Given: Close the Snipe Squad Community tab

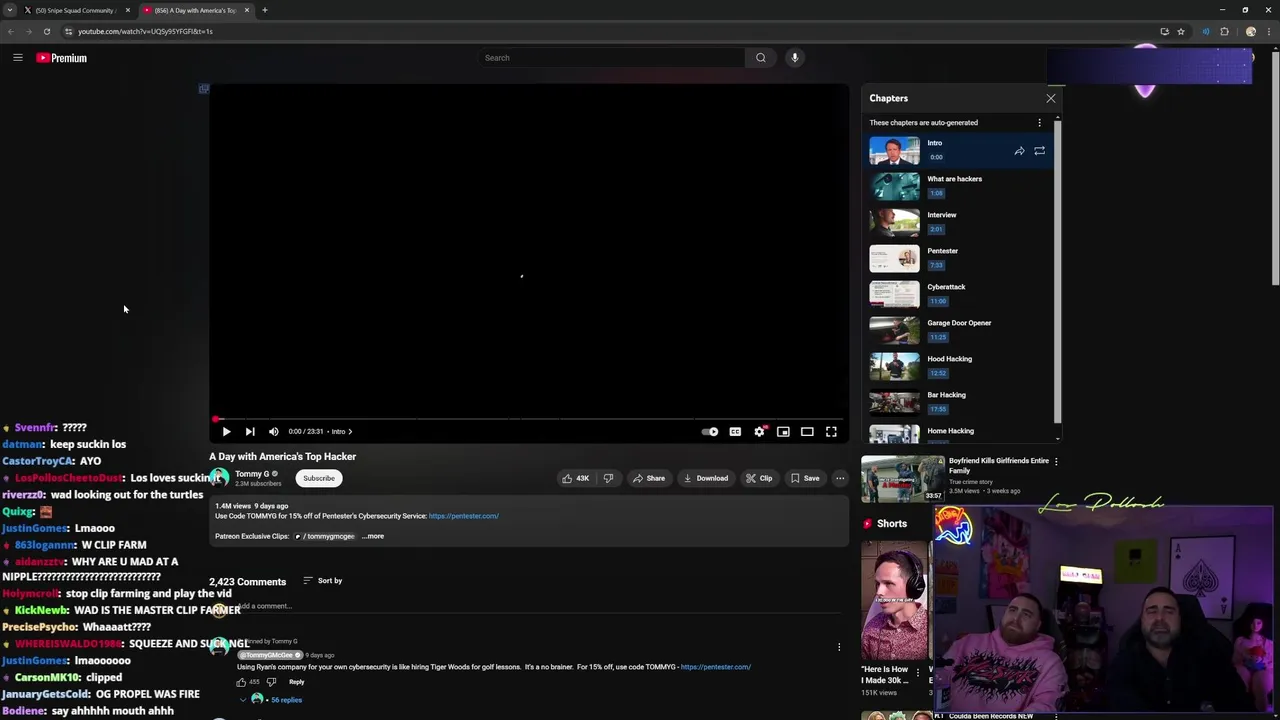Looking at the screenshot, I should [127, 10].
